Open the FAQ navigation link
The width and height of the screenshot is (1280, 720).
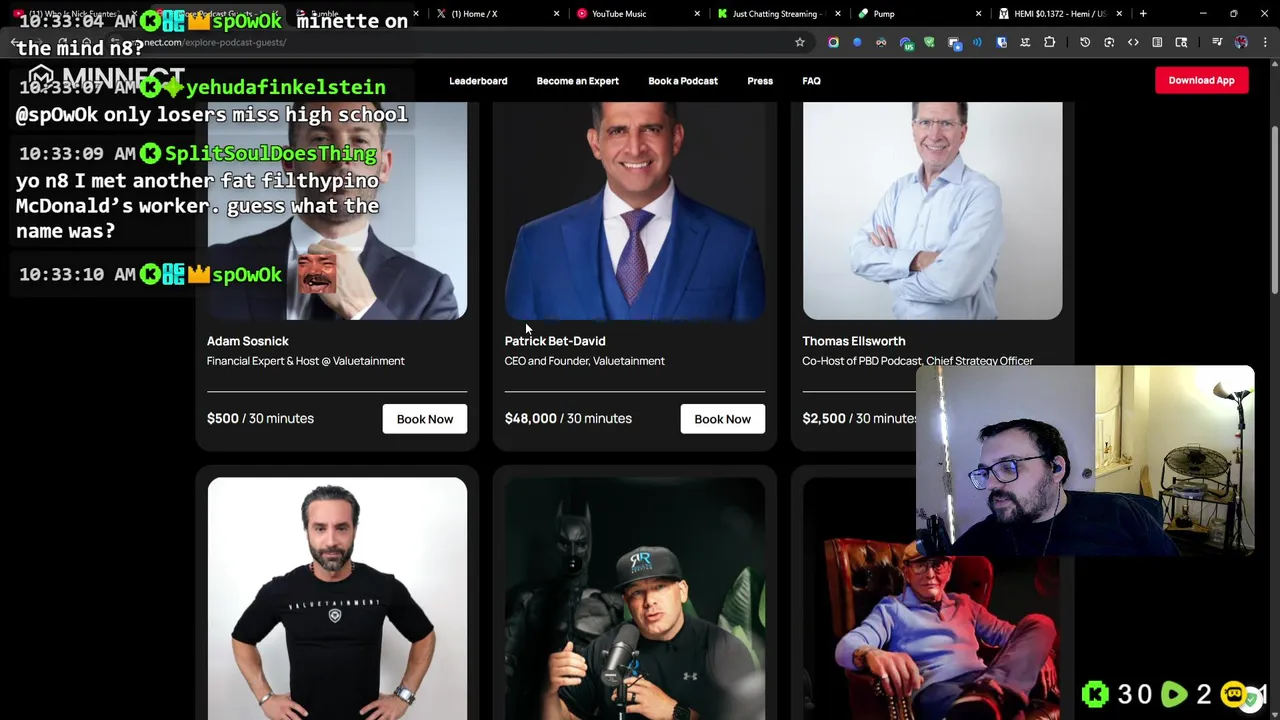point(811,81)
